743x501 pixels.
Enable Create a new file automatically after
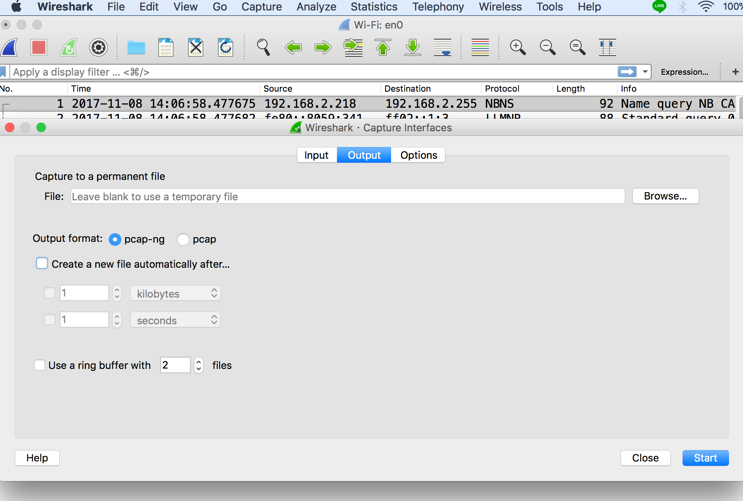click(42, 264)
